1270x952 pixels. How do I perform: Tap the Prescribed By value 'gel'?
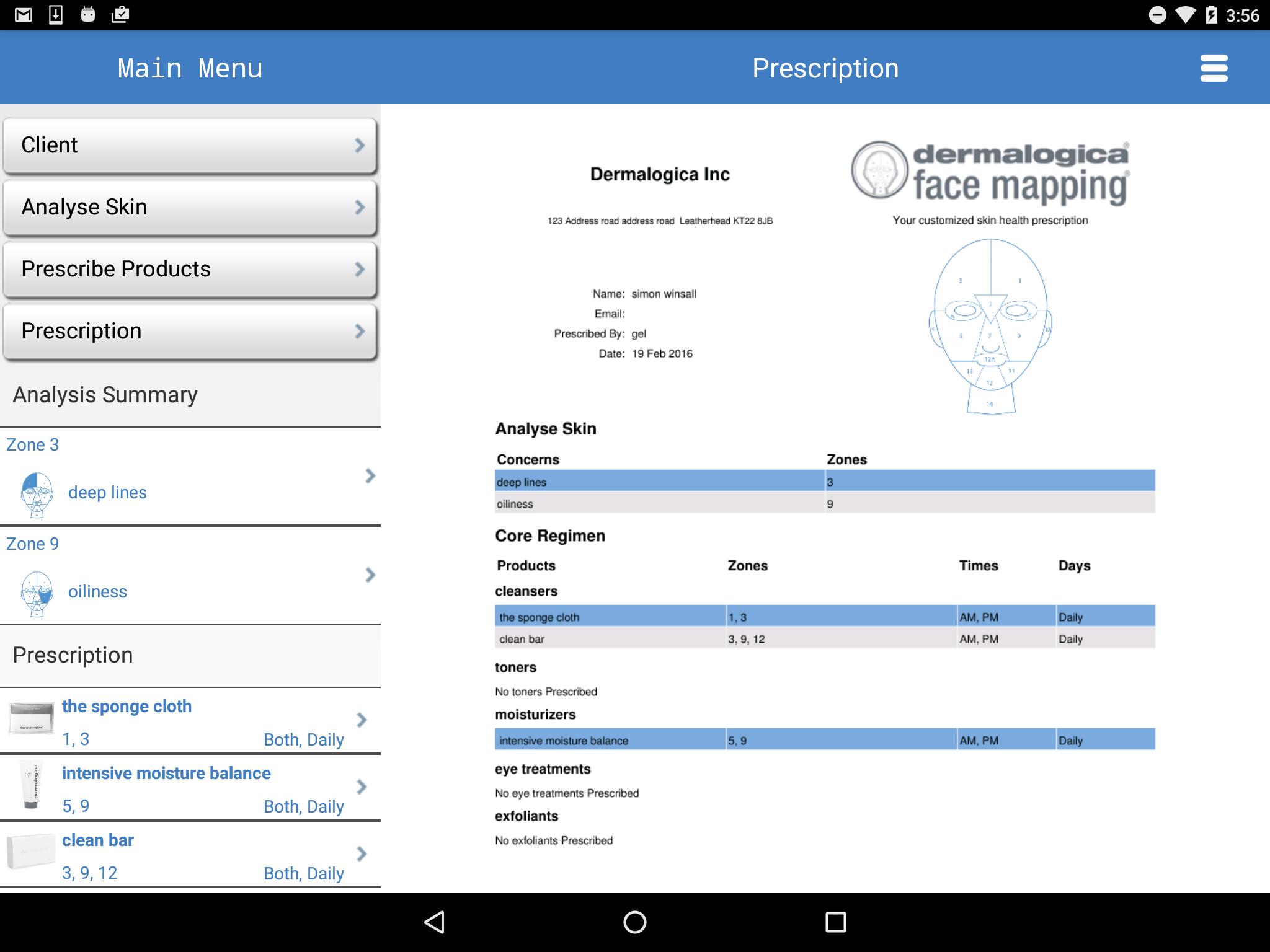tap(639, 334)
